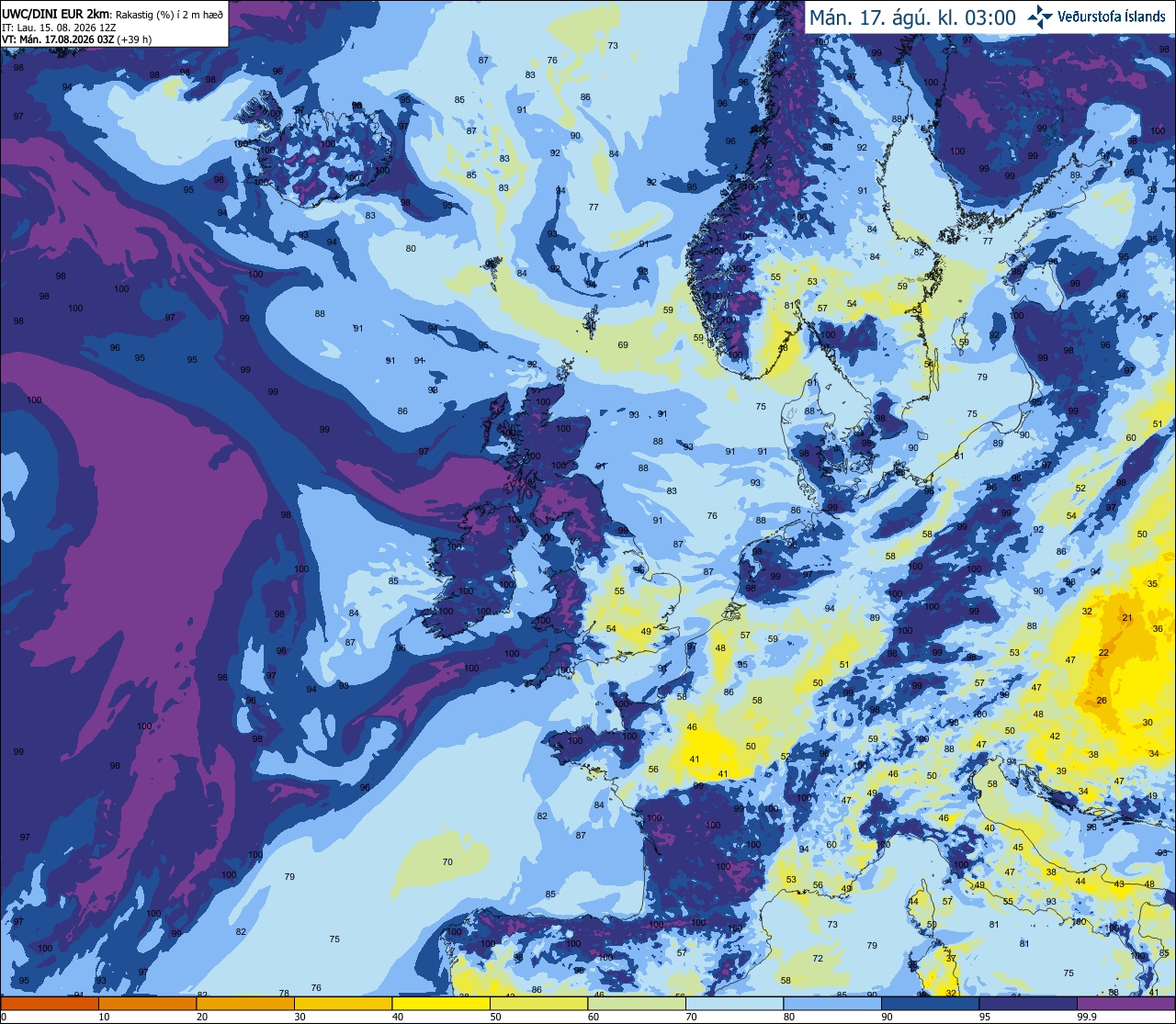Select the Mán. 17. ágú. kl. 03:00 timestamp

click(911, 17)
